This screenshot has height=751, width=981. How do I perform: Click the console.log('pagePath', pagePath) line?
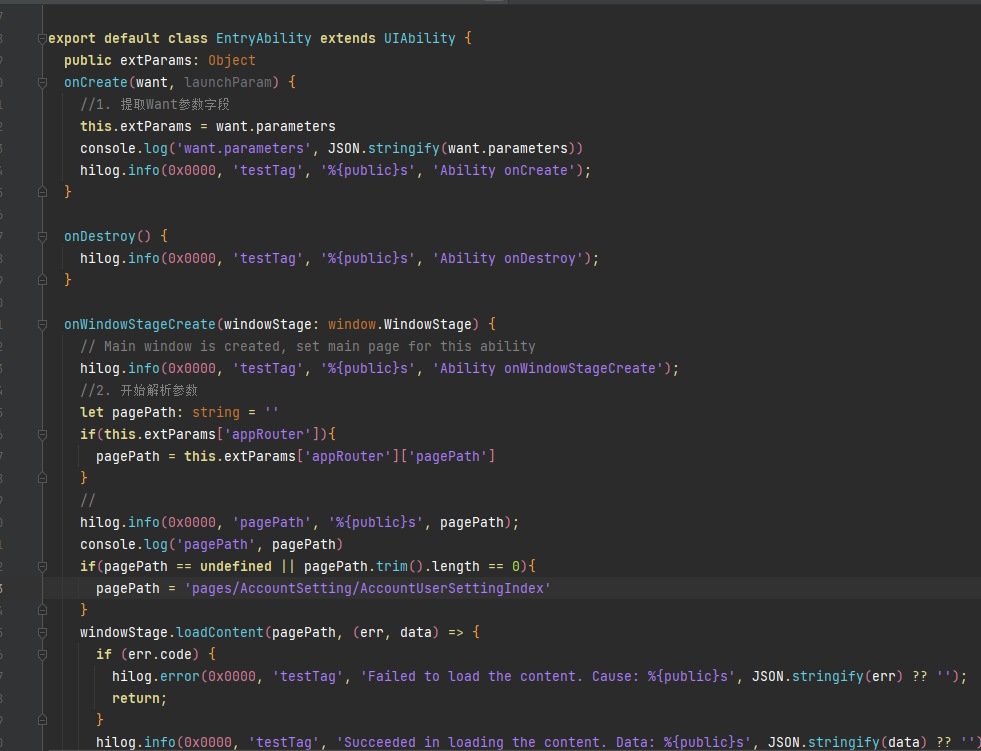[x=211, y=544]
